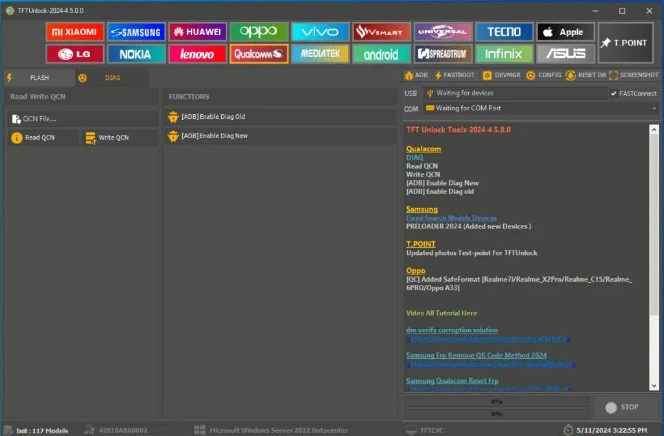The height and width of the screenshot is (436, 664).
Task: Run ADB Enable Diag Old function
Action: (x=280, y=117)
